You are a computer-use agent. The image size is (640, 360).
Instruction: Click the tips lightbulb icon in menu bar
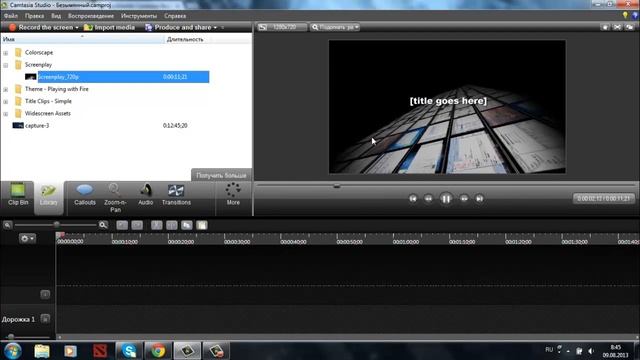[625, 15]
